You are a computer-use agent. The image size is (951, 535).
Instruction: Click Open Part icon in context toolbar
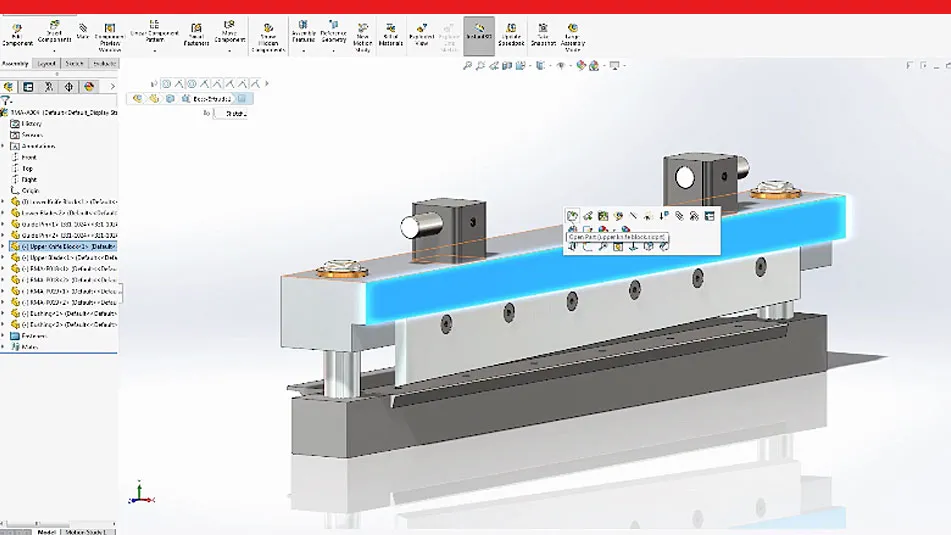coord(573,215)
